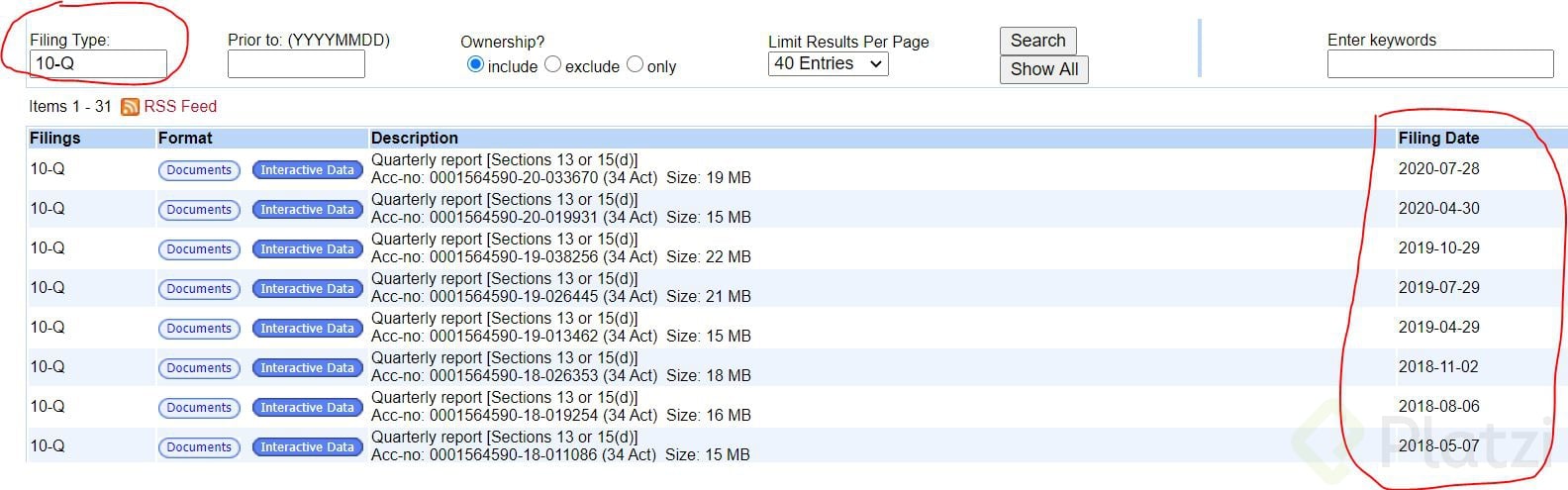Click the Filing Date column header

click(x=1438, y=139)
